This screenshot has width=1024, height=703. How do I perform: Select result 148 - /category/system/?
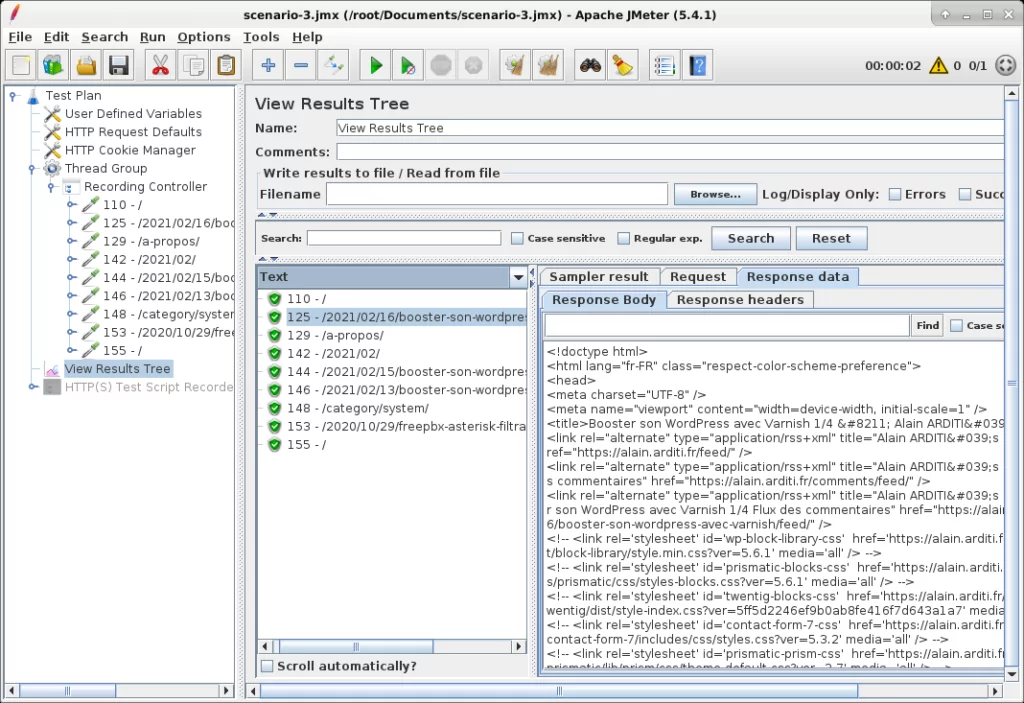358,408
